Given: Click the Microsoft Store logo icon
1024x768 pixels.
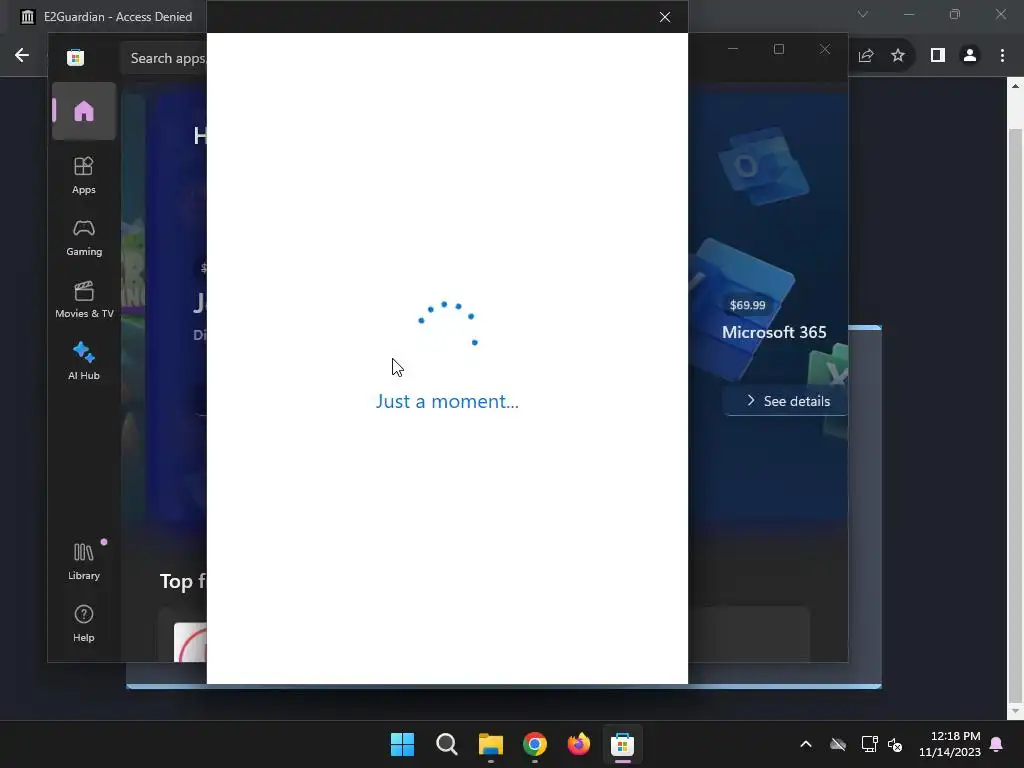Looking at the screenshot, I should point(76,57).
